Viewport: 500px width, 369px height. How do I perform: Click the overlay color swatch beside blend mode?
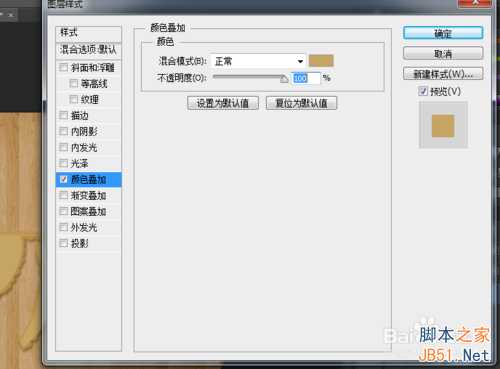(321, 61)
